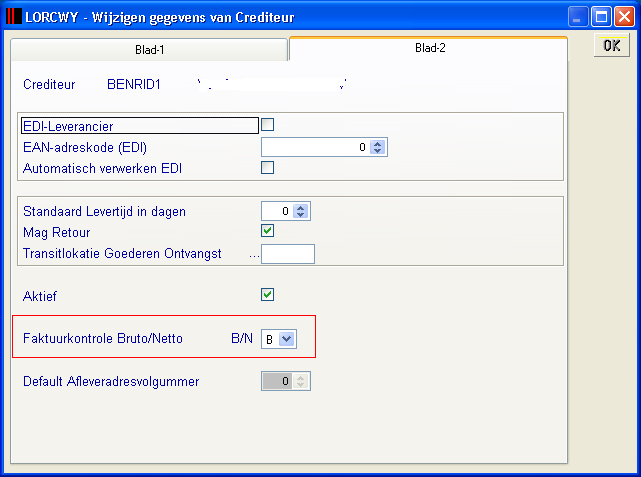Toggle the Aktief checkbox off

(x=267, y=295)
